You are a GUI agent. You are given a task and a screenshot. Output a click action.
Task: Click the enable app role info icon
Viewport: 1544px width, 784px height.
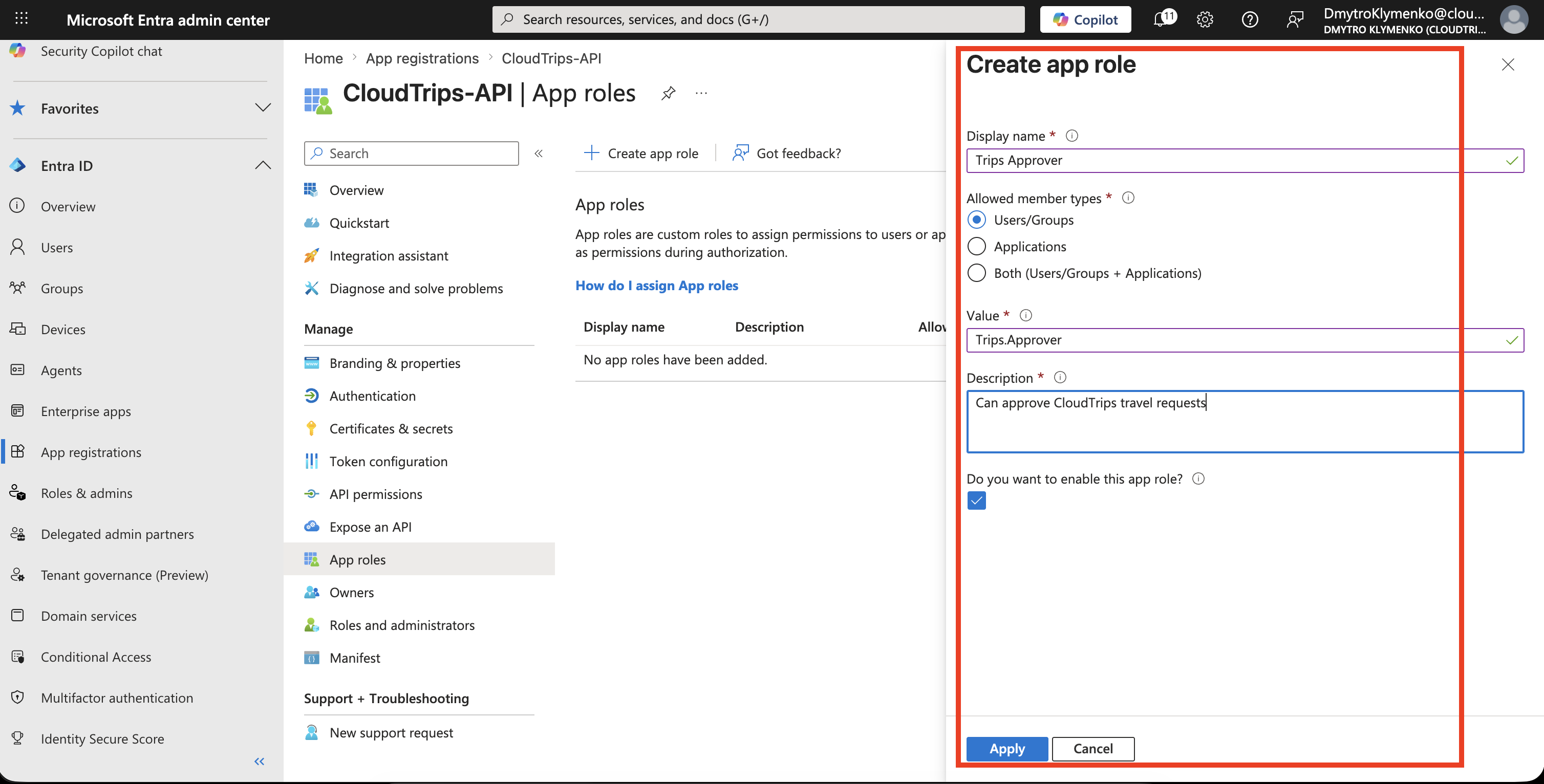pyautogui.click(x=1198, y=478)
